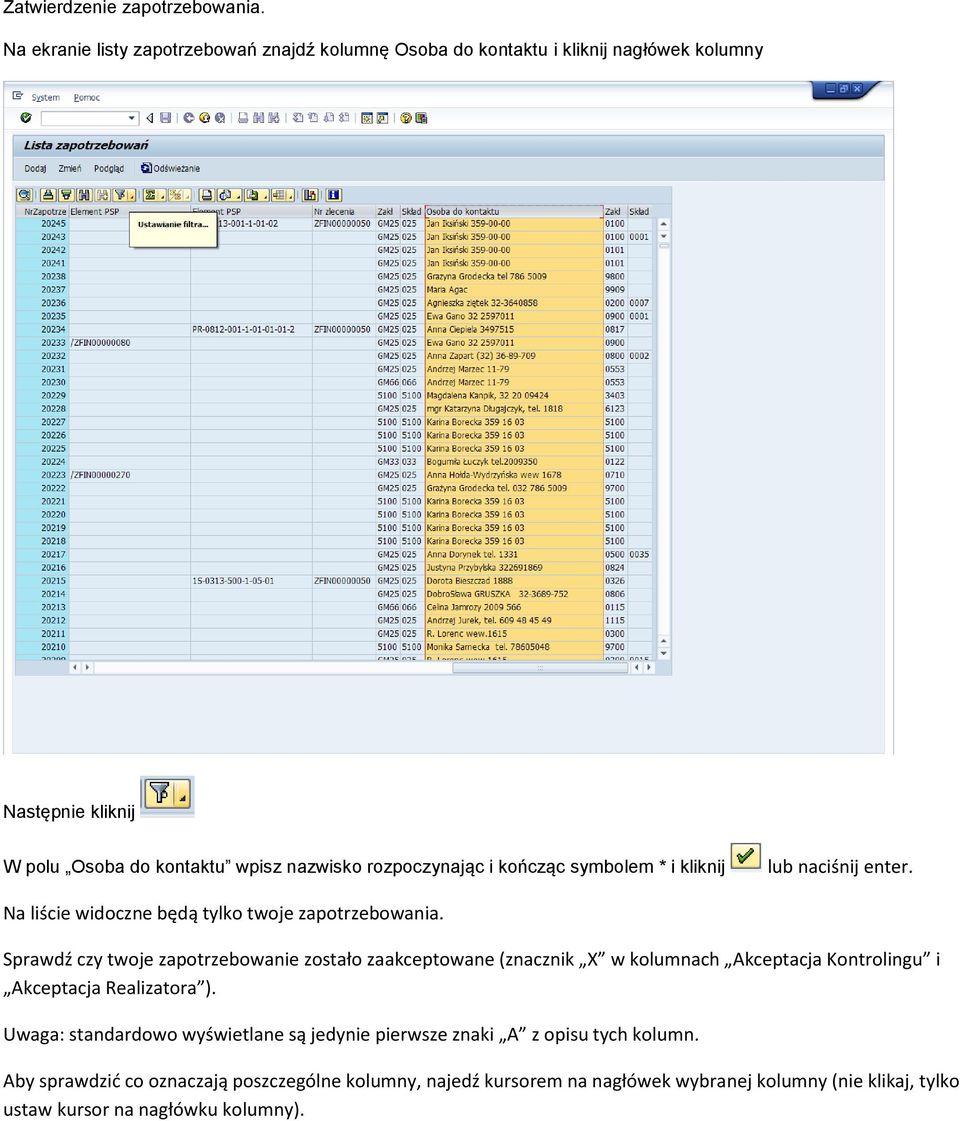Click the Sort descending icon in list toolbar
960x1121 pixels.
(66, 195)
